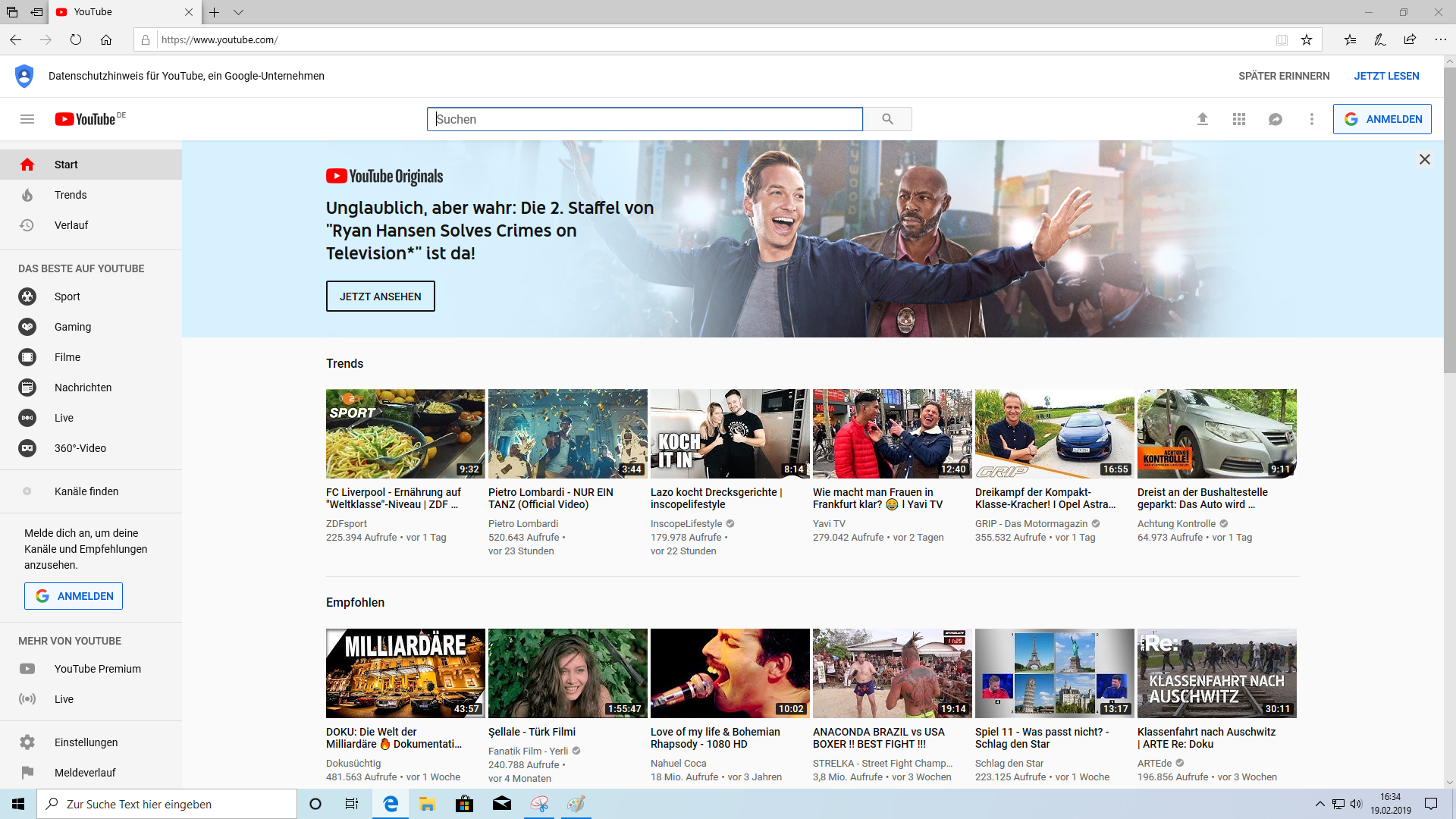Click JETZT LESEN
Viewport: 1456px width, 819px height.
[1386, 76]
